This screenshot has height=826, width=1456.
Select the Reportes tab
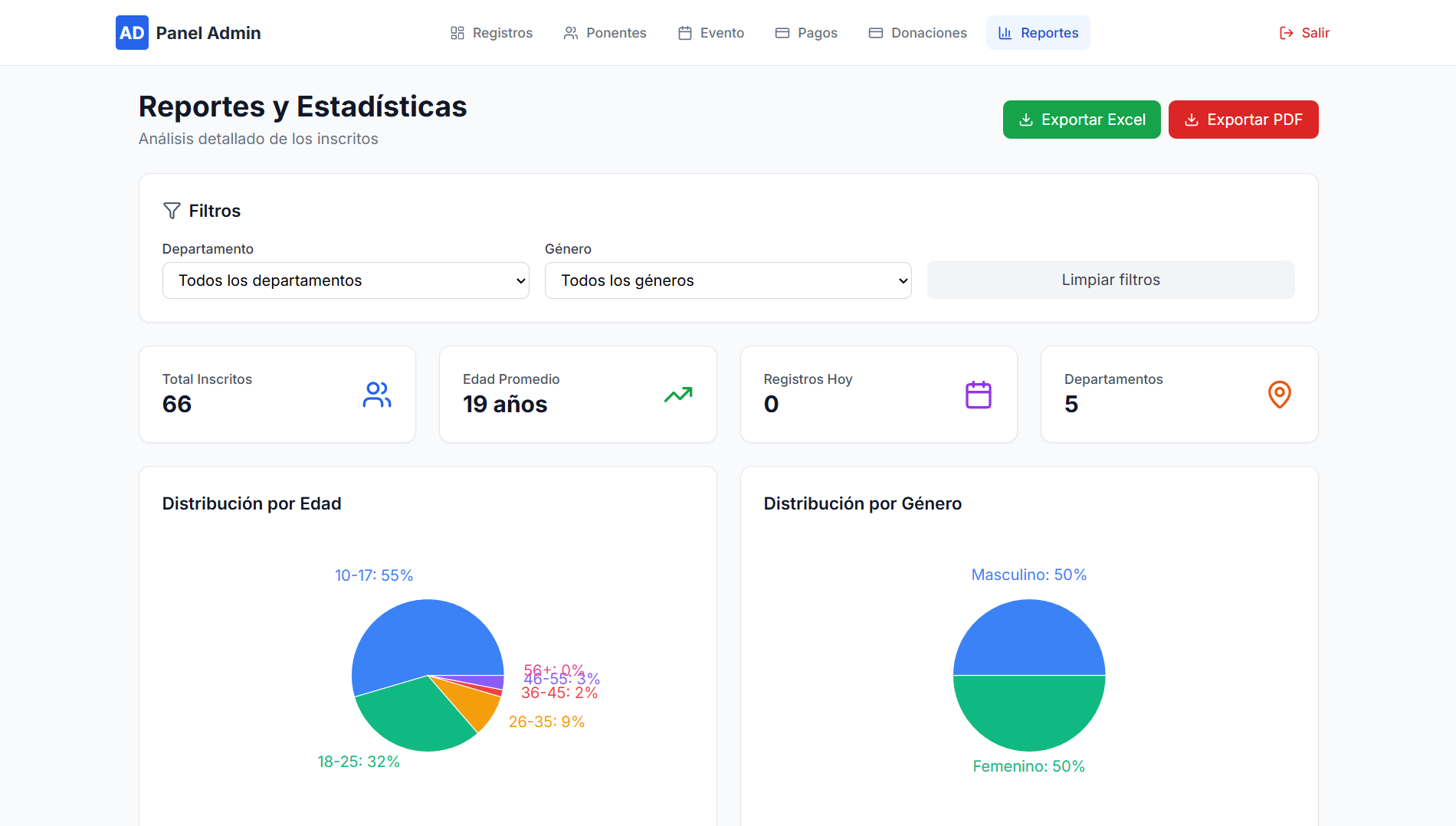[x=1038, y=33]
